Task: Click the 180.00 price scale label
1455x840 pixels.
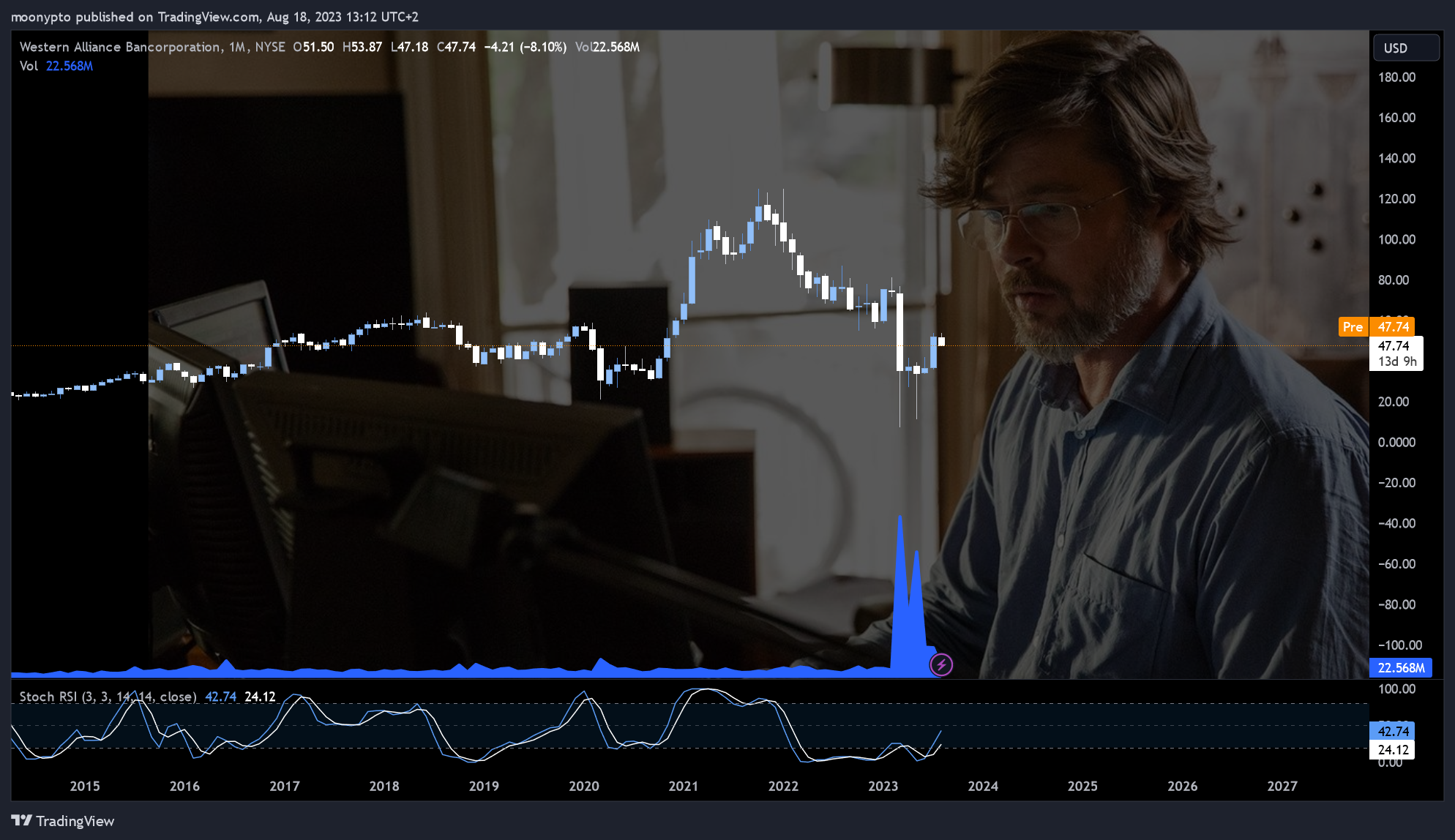Action: (1397, 77)
